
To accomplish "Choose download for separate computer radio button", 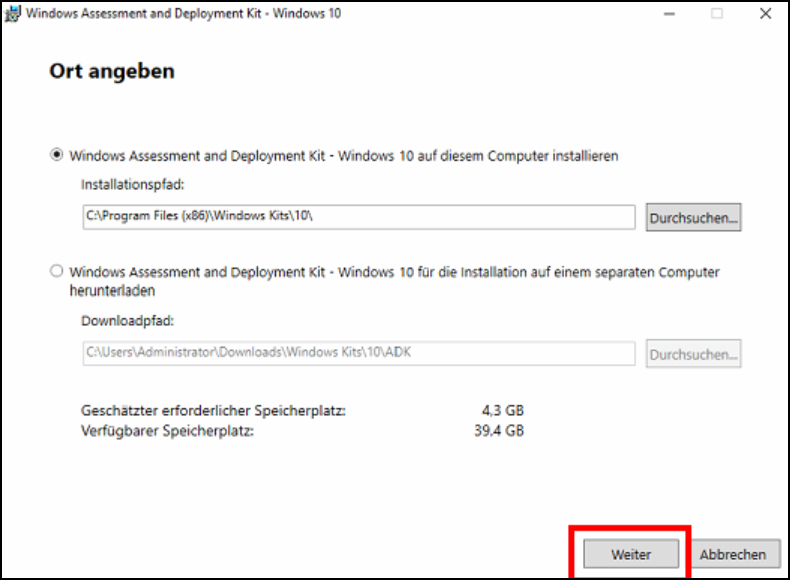I will pos(57,271).
